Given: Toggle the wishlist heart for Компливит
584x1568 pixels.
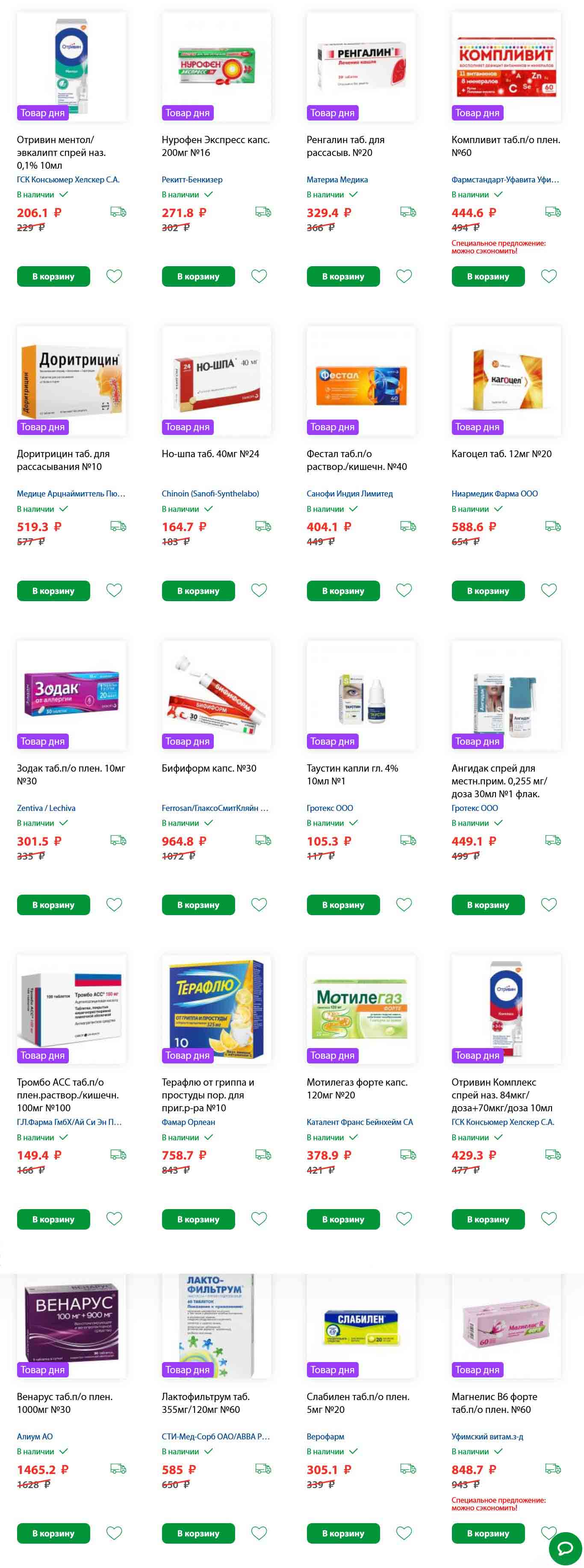Looking at the screenshot, I should (549, 276).
